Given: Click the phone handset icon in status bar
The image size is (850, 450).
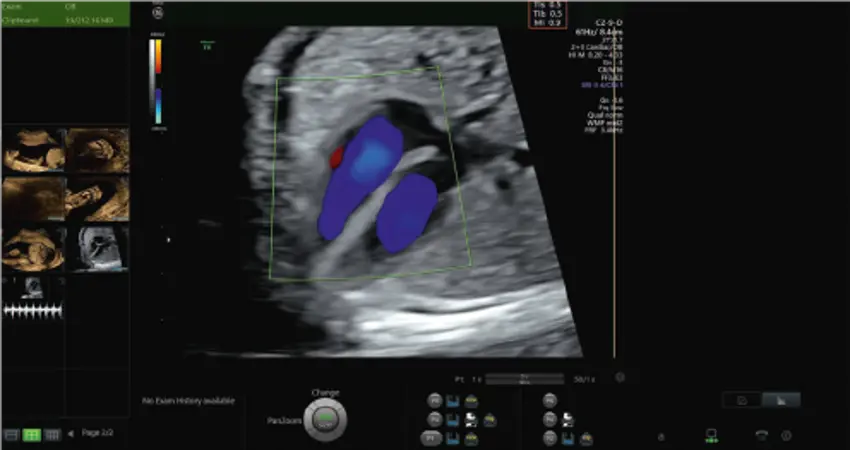Looking at the screenshot, I should [761, 435].
